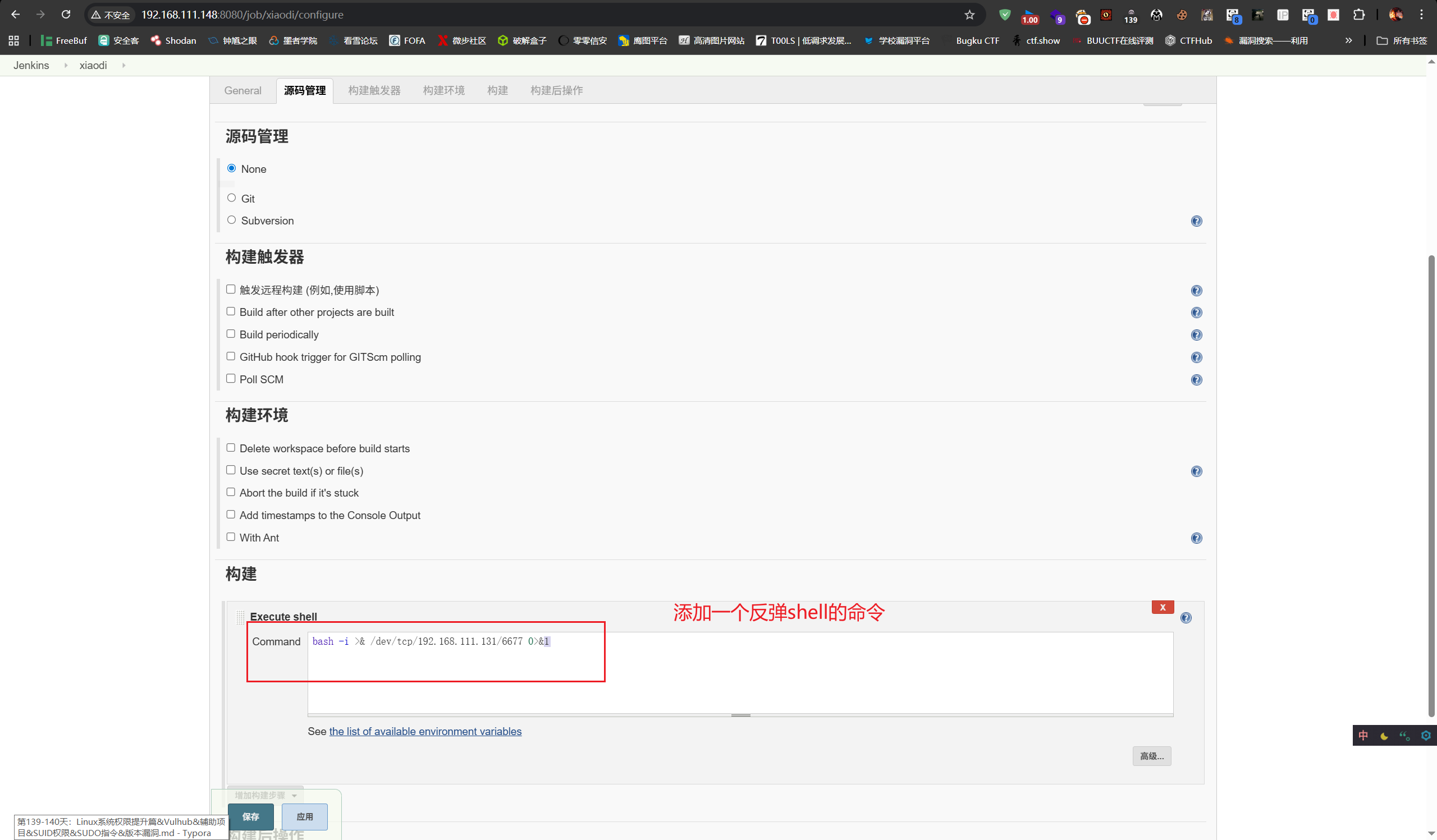Reload the page in browser
This screenshot has height=840, width=1437.
(x=66, y=15)
